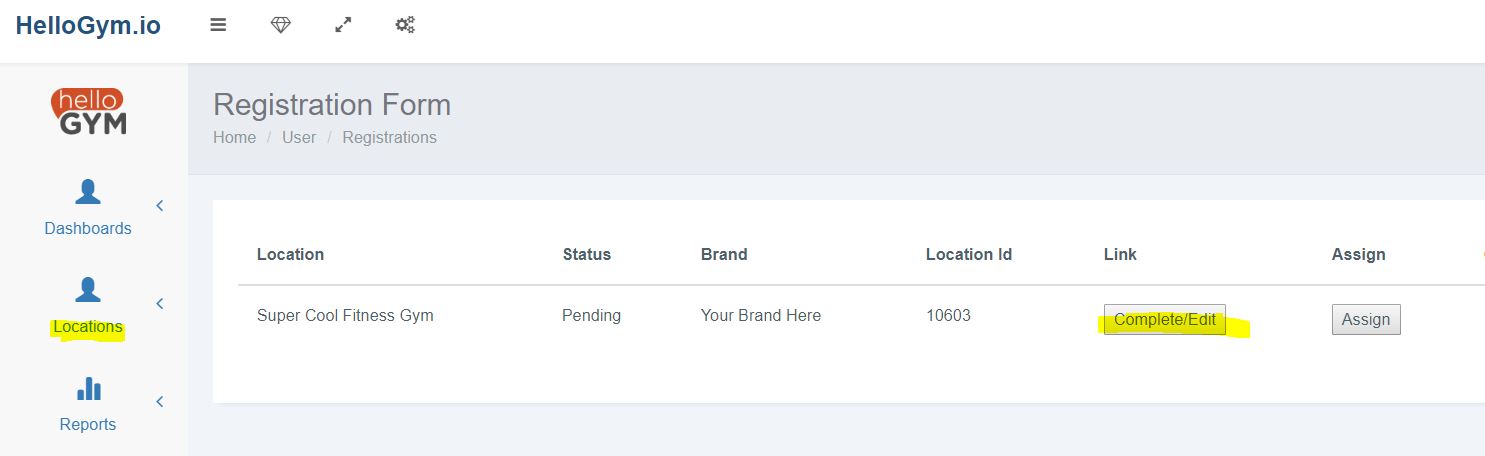Image resolution: width=1485 pixels, height=456 pixels.
Task: Click the Dashboards user icon
Action: coord(88,192)
